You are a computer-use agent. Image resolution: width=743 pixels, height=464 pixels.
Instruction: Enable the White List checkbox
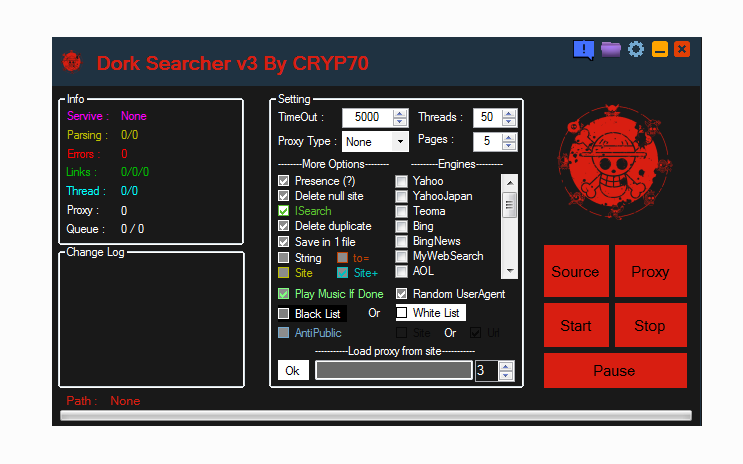[401, 313]
